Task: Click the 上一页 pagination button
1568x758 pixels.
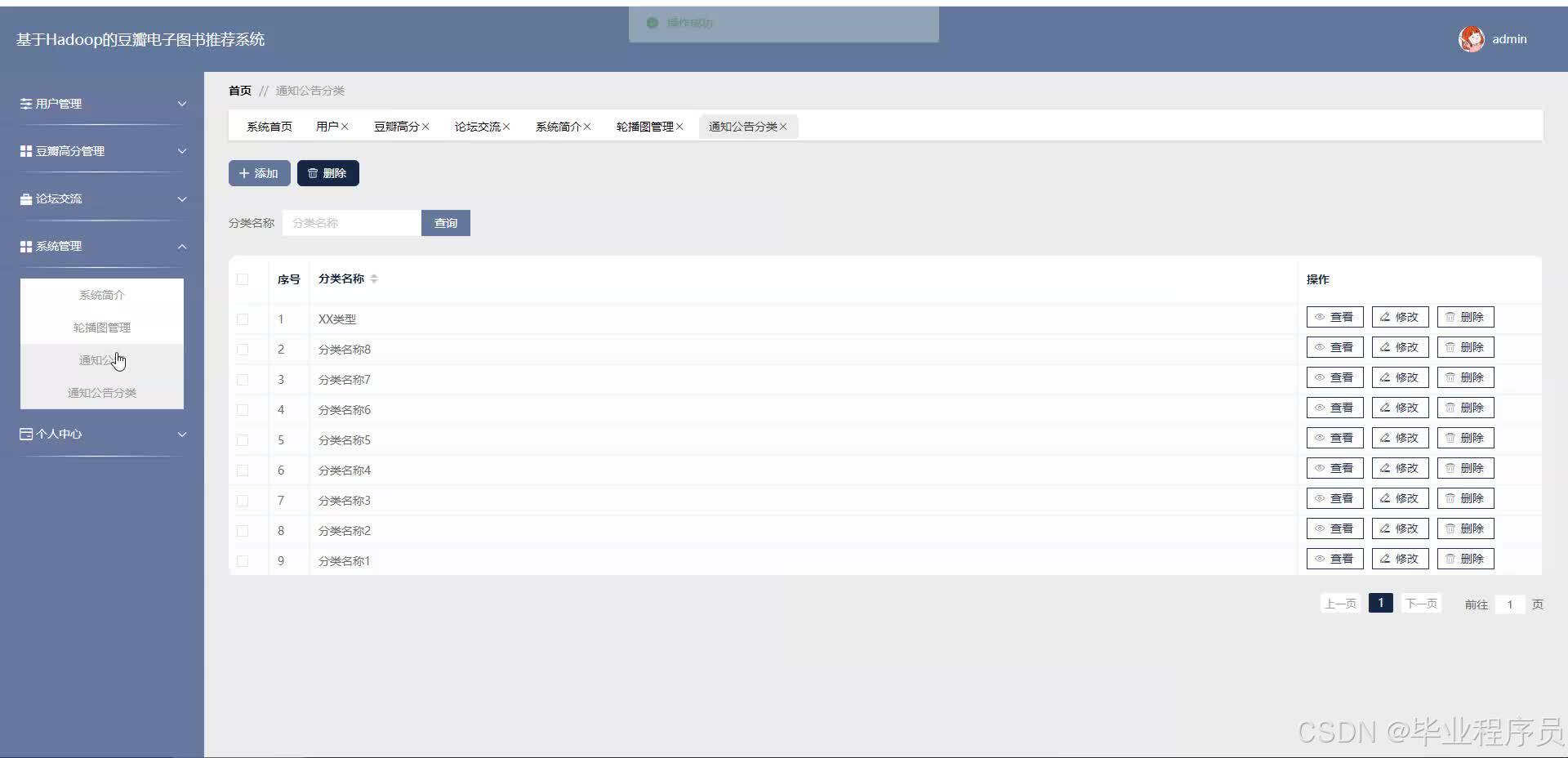Action: tap(1340, 604)
